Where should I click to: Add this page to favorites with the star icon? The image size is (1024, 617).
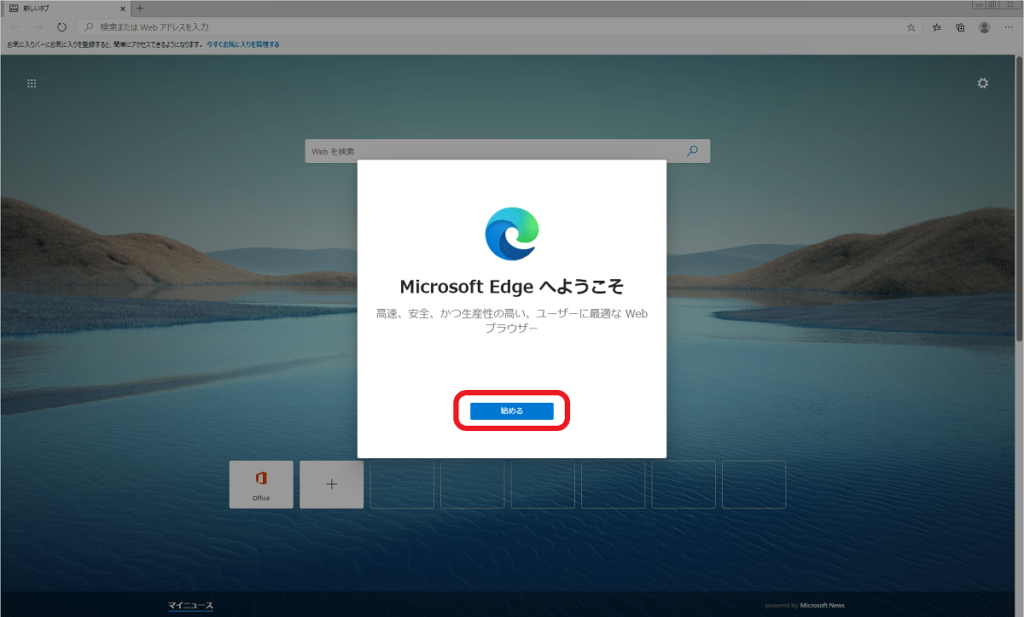pos(911,27)
